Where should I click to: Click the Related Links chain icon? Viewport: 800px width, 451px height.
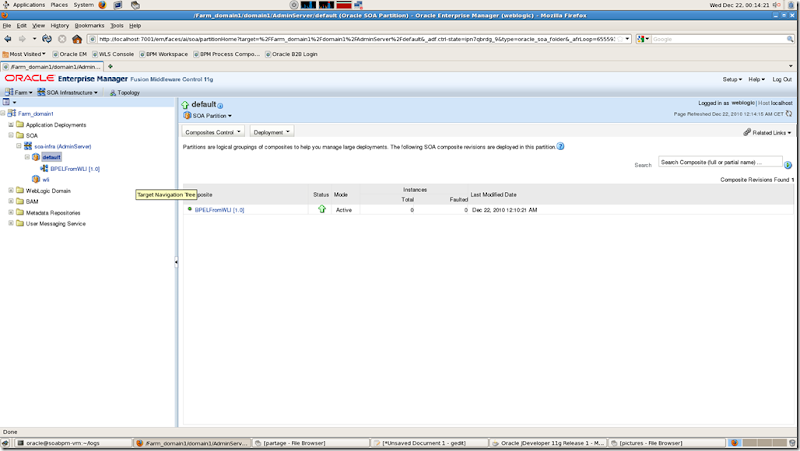tap(747, 132)
